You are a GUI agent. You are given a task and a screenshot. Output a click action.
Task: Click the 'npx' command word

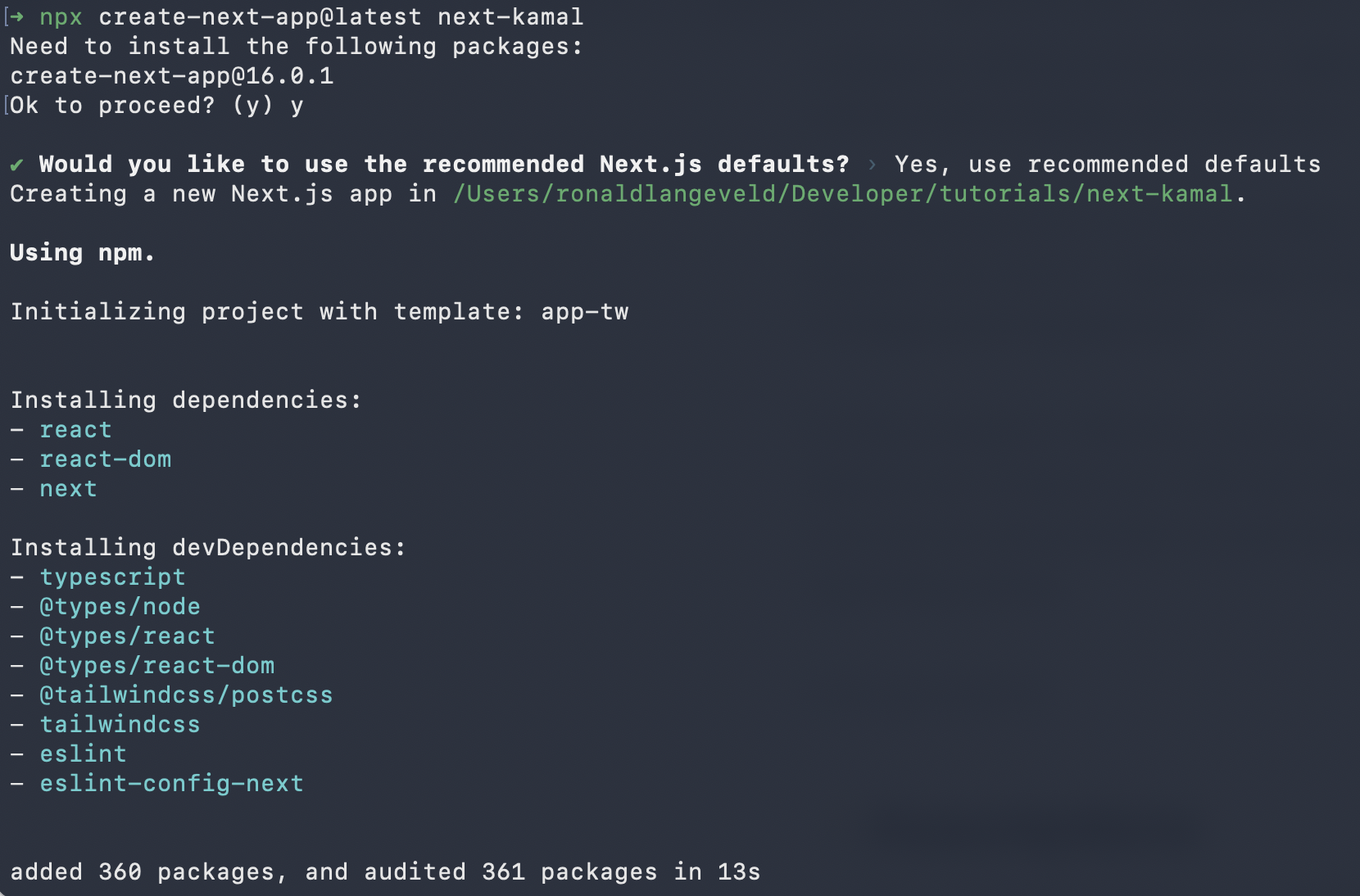click(61, 17)
